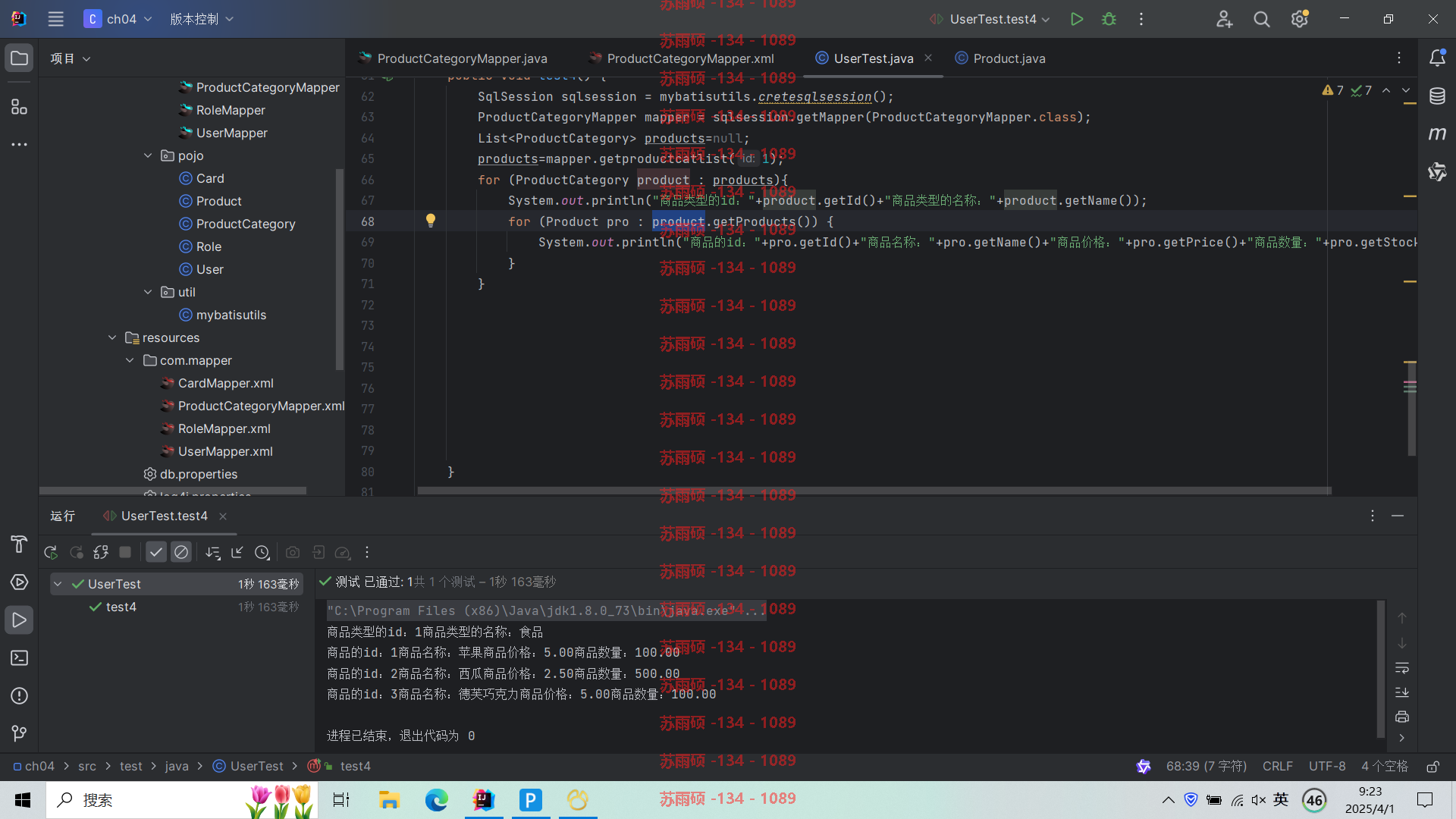Open the Services tool window
Screen dimensions: 1456x819
[20, 582]
